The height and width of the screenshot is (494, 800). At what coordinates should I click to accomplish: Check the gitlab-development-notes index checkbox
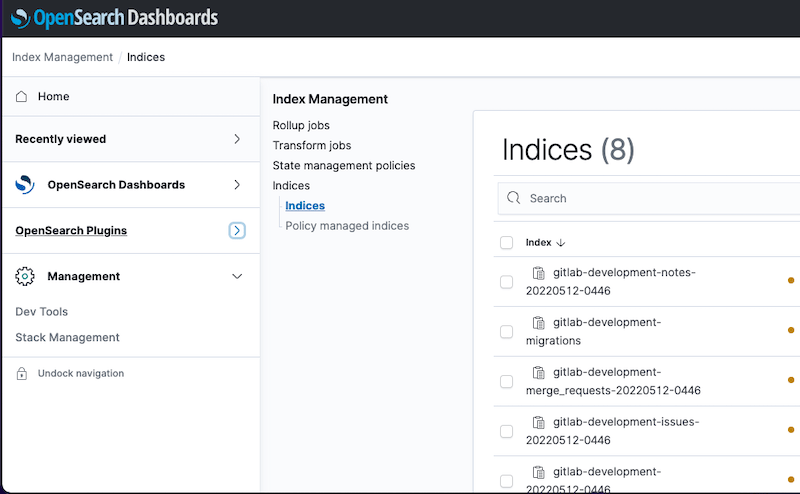(x=506, y=282)
